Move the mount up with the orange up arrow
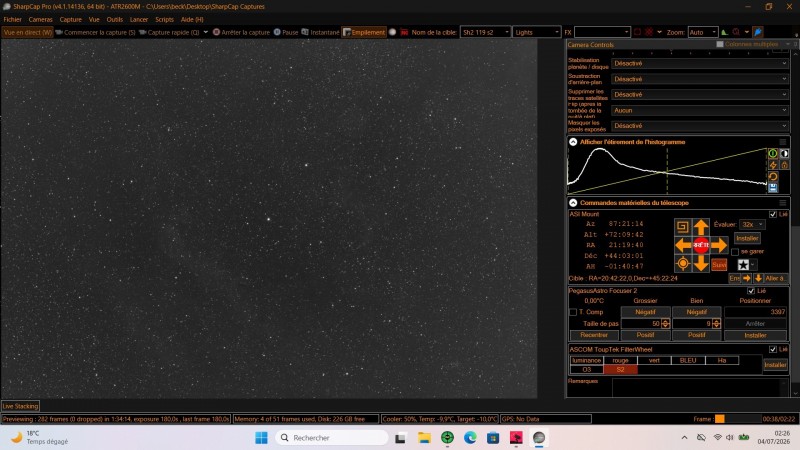Image resolution: width=800 pixels, height=450 pixels. 701,227
